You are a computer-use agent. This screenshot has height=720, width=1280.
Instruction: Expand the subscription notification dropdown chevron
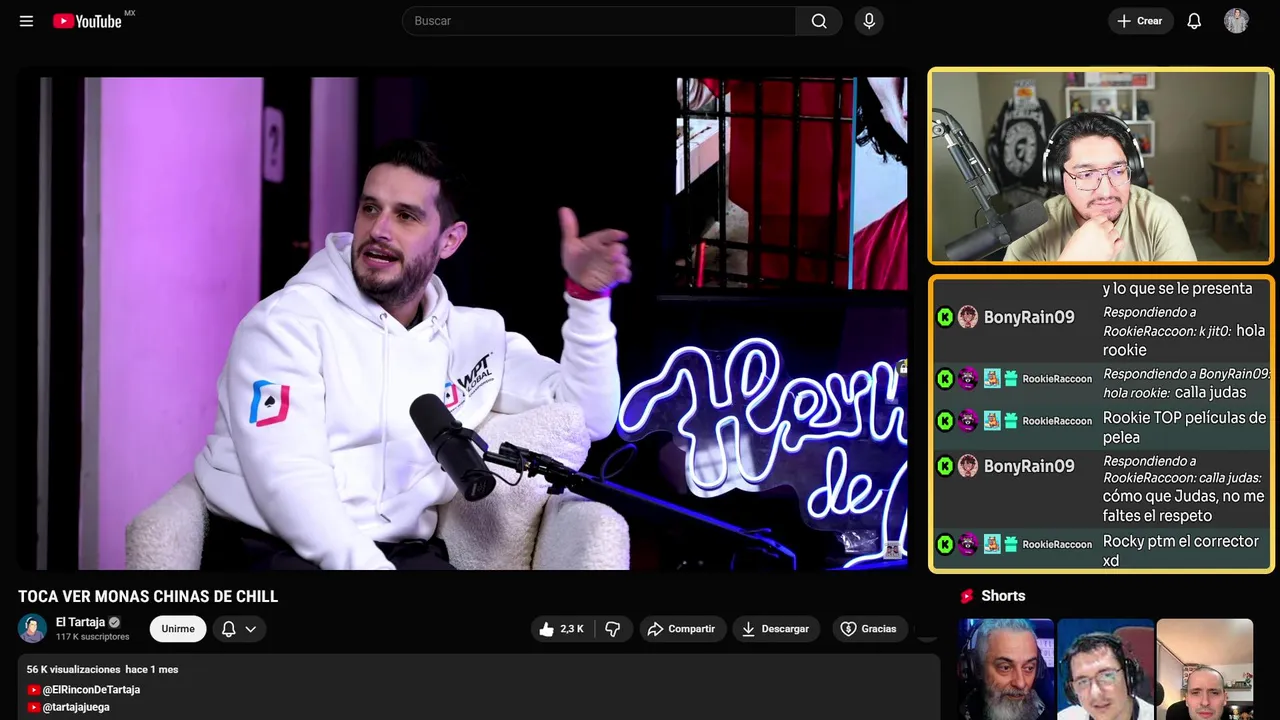[251, 629]
